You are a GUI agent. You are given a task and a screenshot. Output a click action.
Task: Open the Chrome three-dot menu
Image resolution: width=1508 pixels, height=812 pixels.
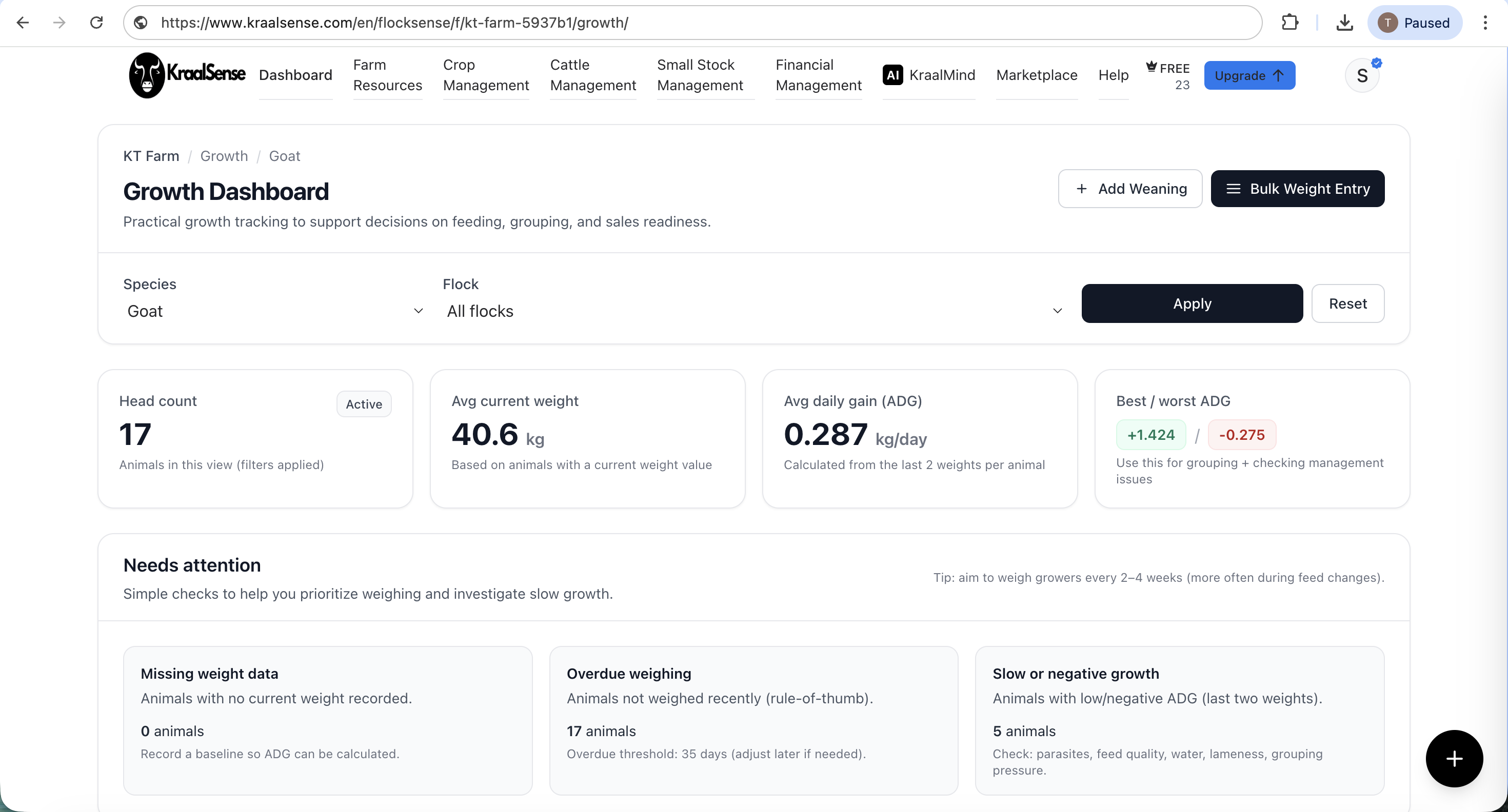(1485, 23)
